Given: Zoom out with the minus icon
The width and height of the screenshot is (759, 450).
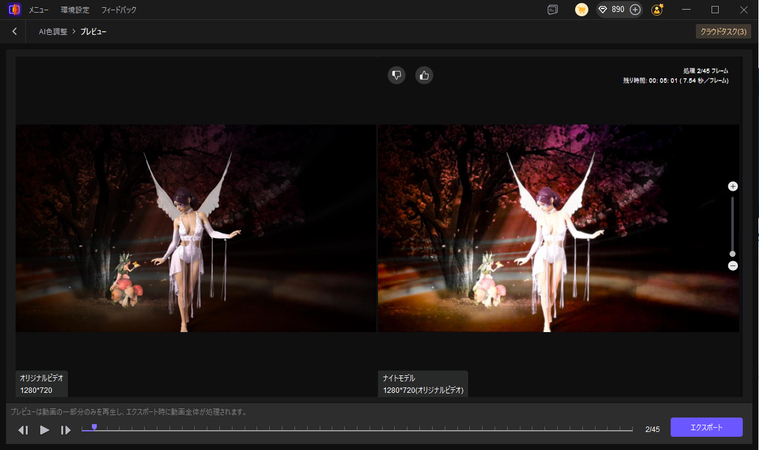Looking at the screenshot, I should [733, 266].
